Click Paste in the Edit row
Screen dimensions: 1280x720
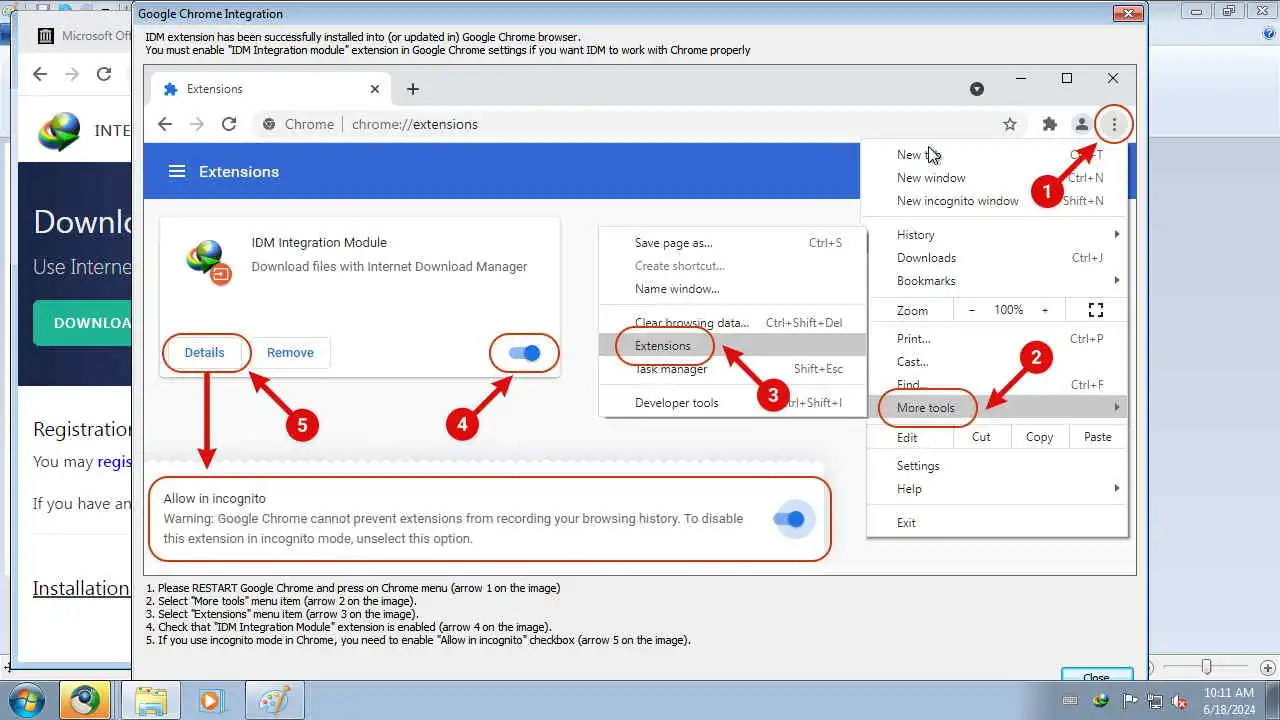pos(1097,436)
